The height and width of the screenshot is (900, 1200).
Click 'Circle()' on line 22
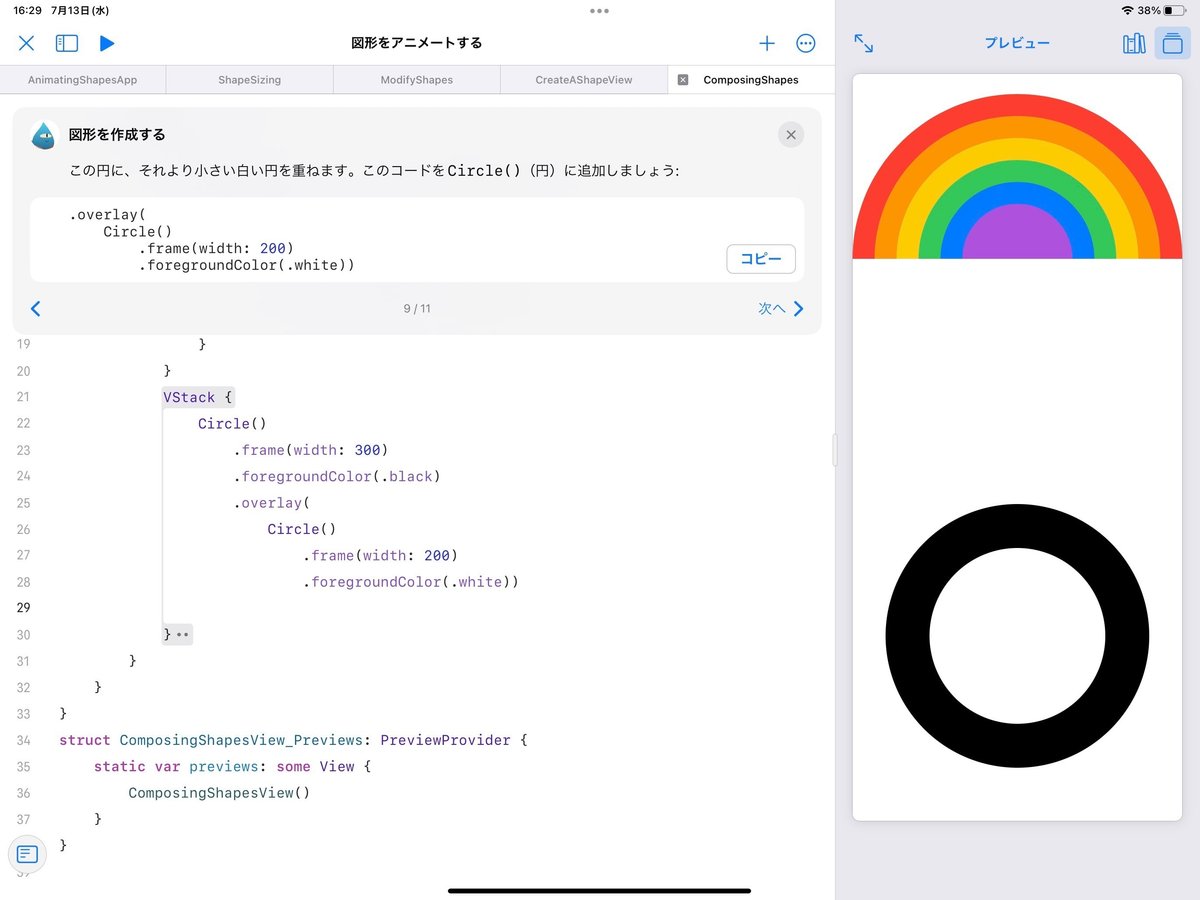(232, 424)
